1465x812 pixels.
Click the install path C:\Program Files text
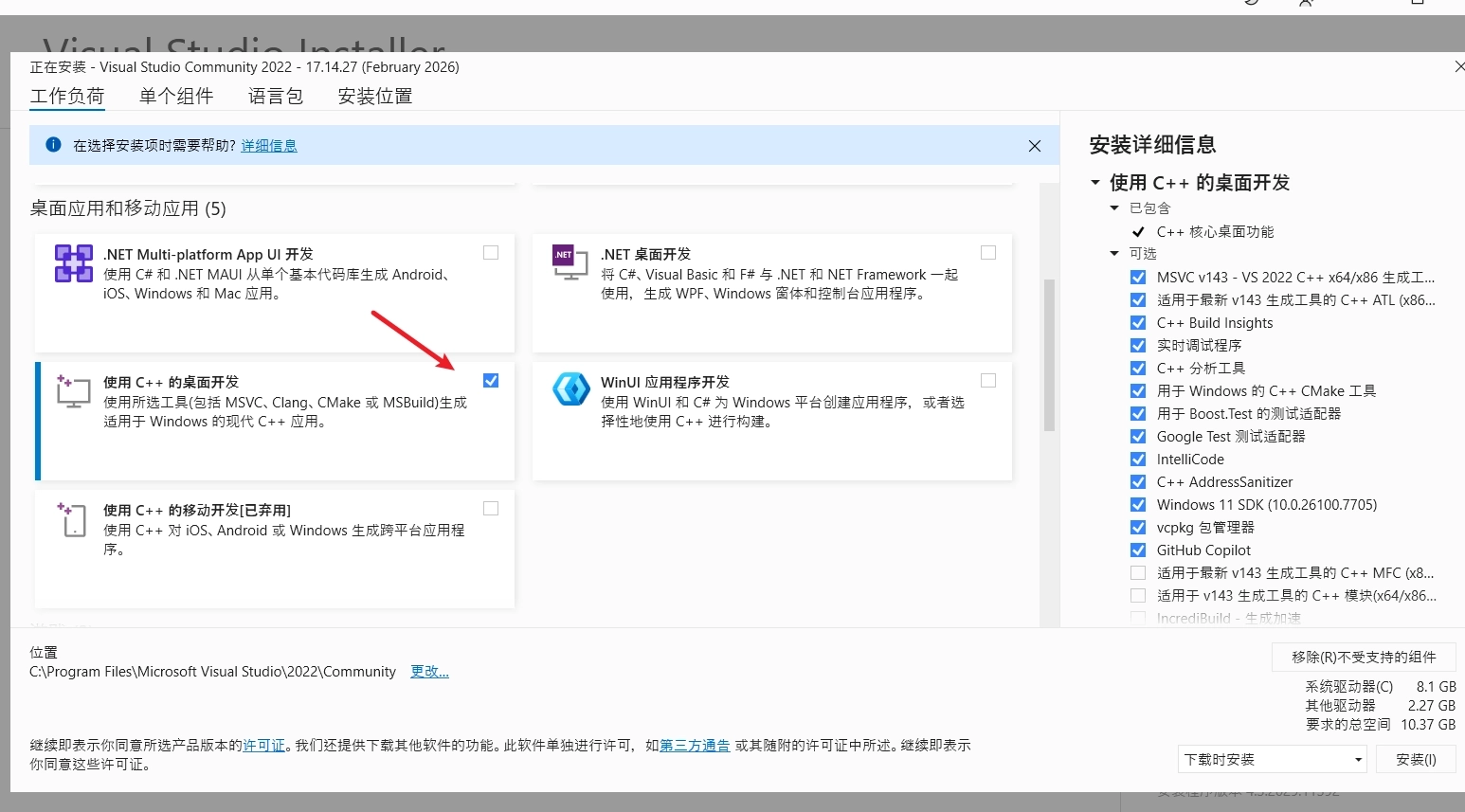[212, 671]
